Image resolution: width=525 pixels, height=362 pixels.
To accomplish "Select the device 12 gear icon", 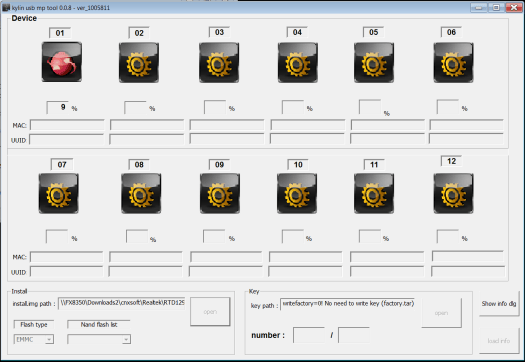I will (453, 194).
